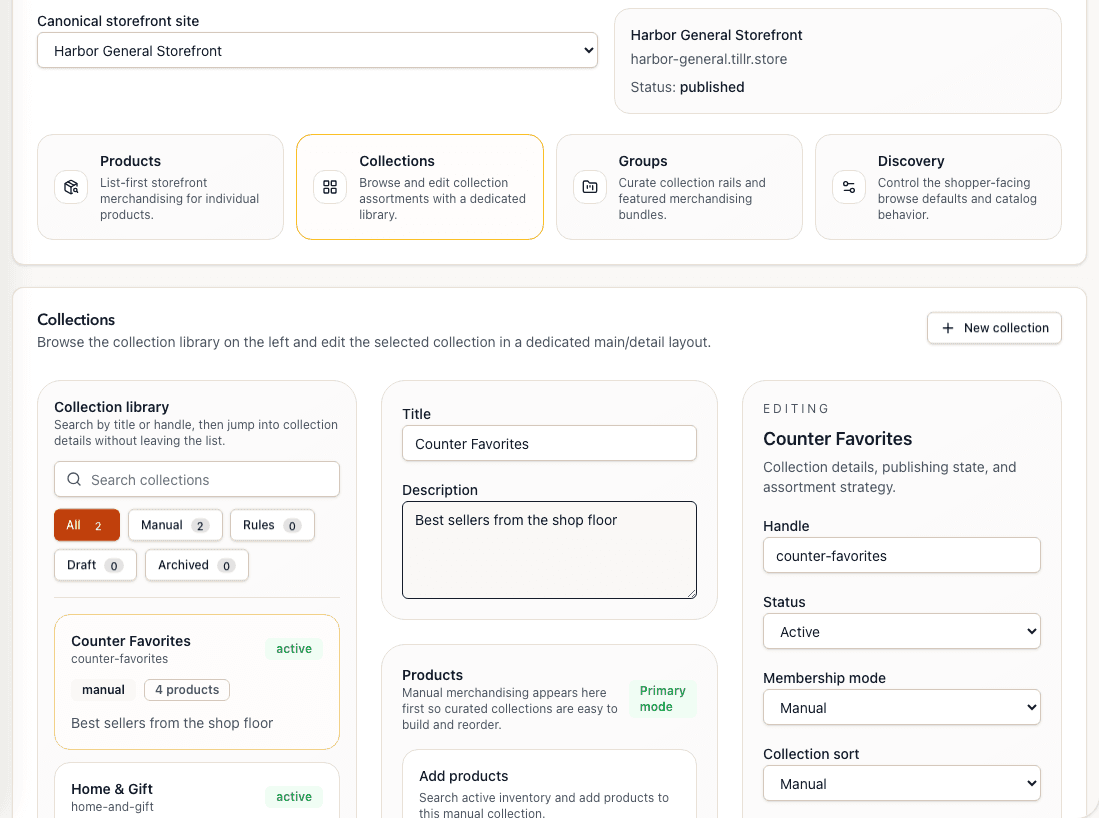Image resolution: width=1099 pixels, height=818 pixels.
Task: Open the Collection sort dropdown
Action: click(901, 784)
